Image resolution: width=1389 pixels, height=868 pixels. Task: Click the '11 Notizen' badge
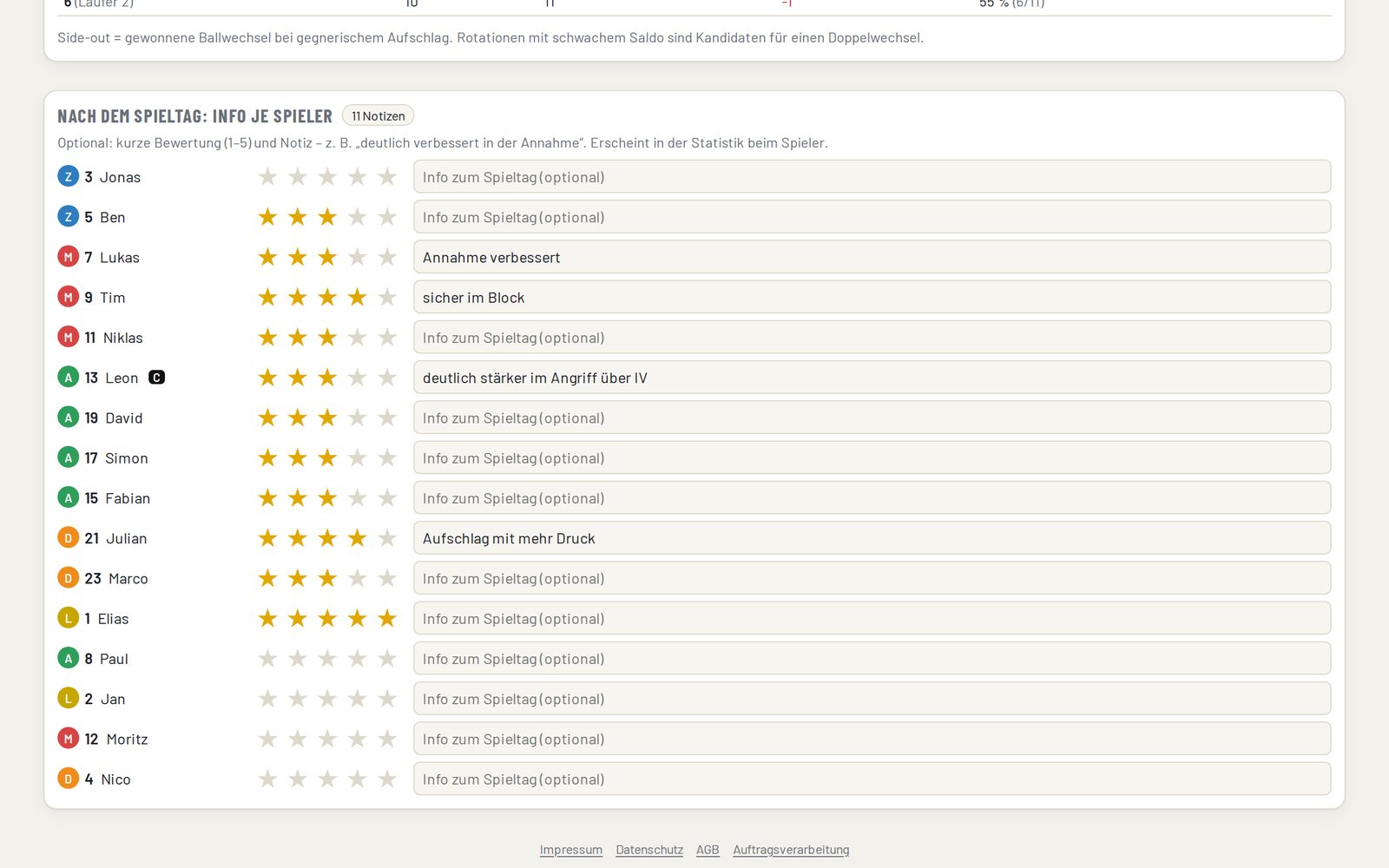pos(378,115)
